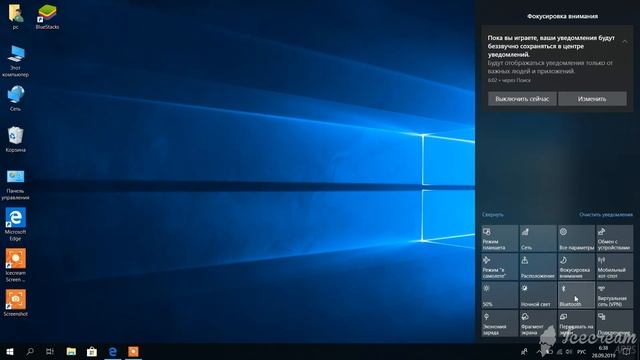Open Screenshot desktop shortcut
Viewport: 640px width, 360px height.
point(16,303)
